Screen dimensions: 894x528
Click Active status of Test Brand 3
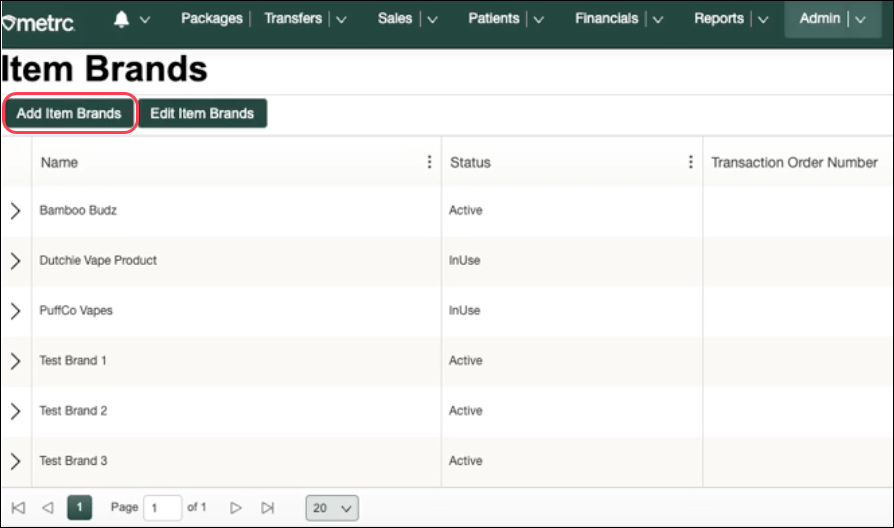click(x=465, y=461)
